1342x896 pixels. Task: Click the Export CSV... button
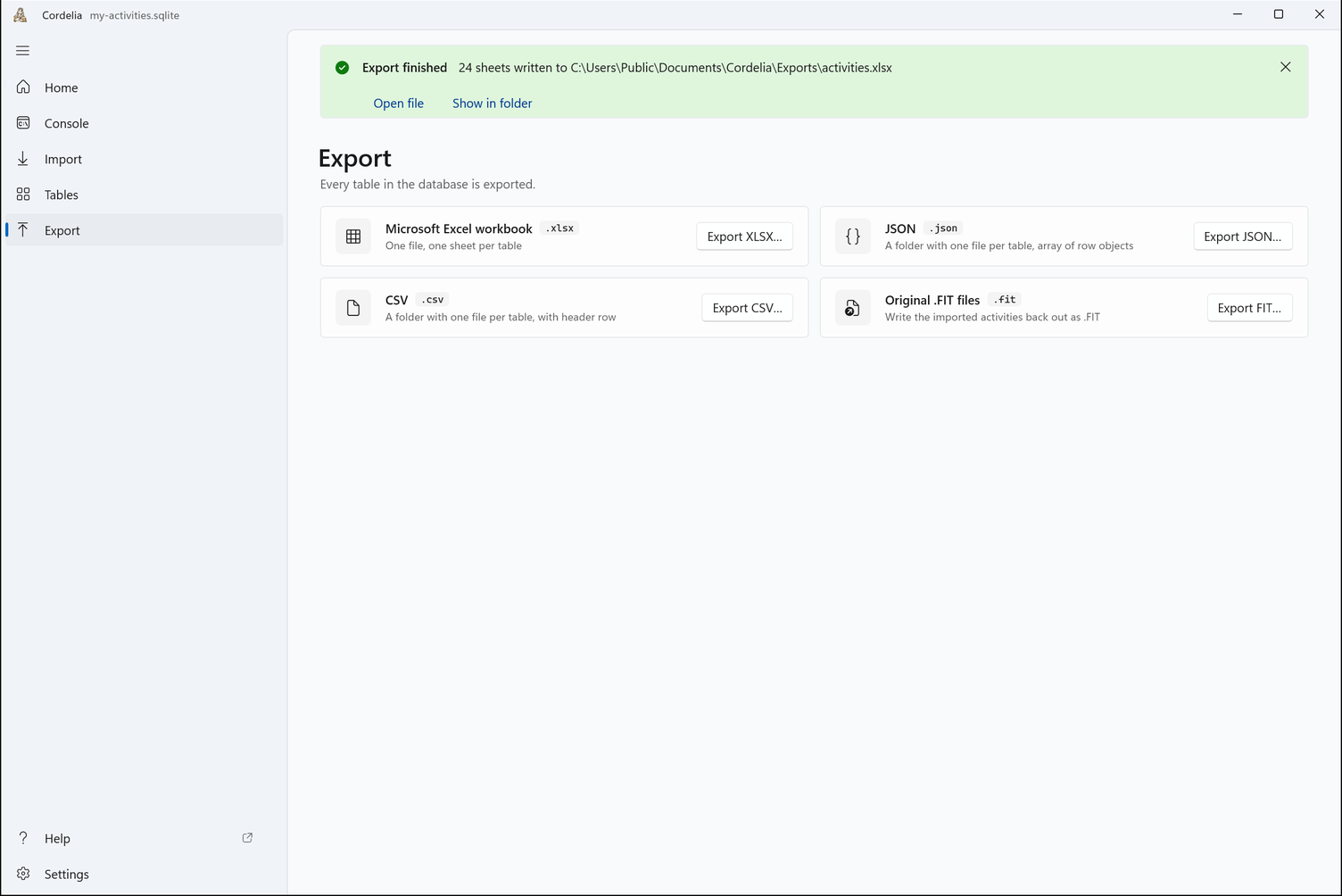[x=747, y=308]
